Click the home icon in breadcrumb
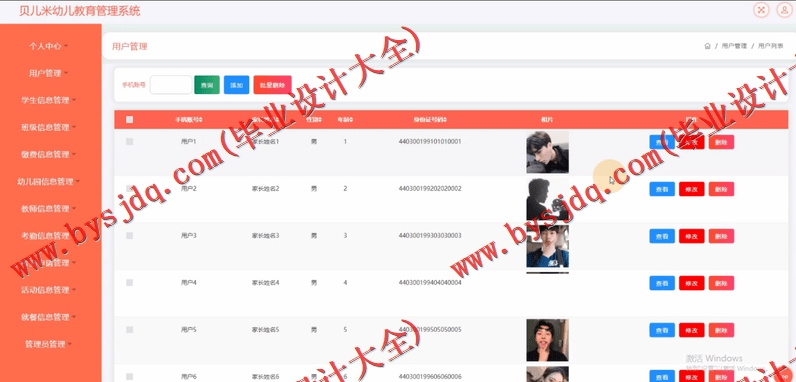The width and height of the screenshot is (796, 382). 707,46
